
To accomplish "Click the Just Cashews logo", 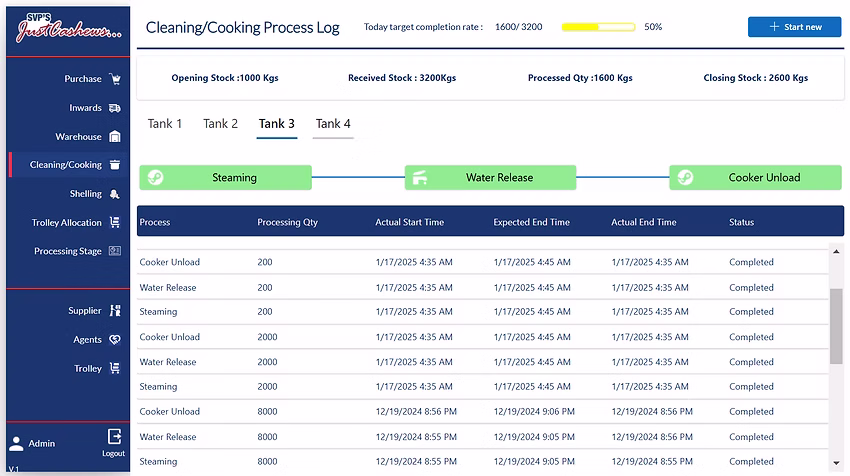I will click(67, 29).
